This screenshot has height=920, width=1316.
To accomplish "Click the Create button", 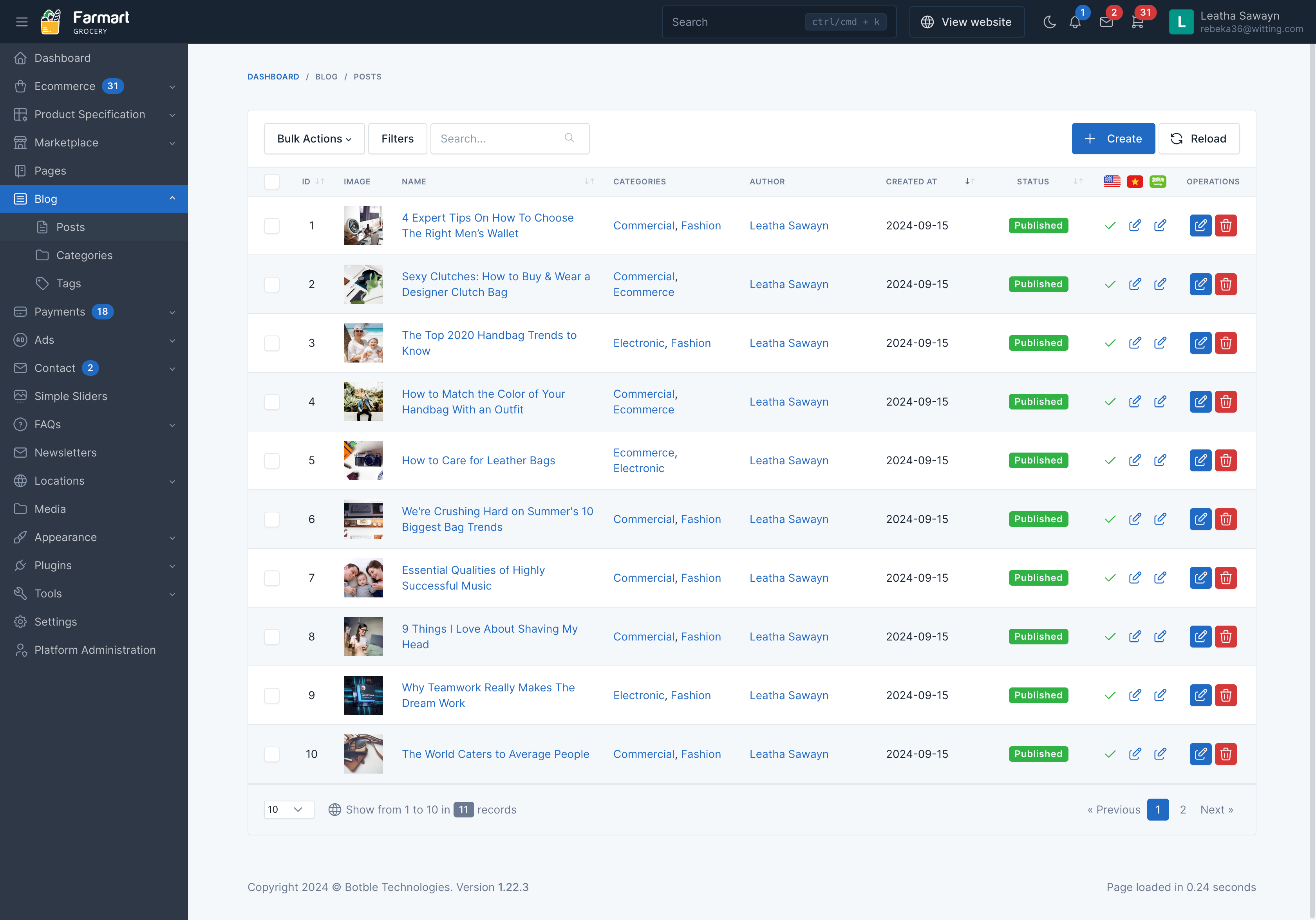I will (x=1112, y=139).
